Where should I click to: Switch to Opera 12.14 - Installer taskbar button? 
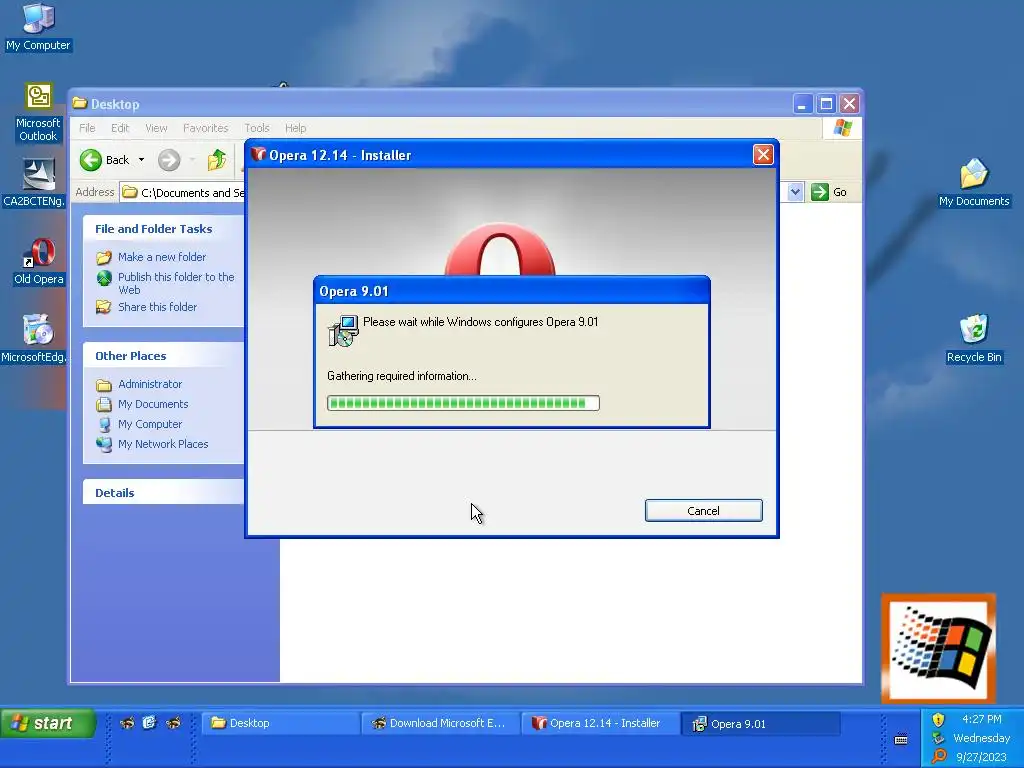[x=601, y=723]
